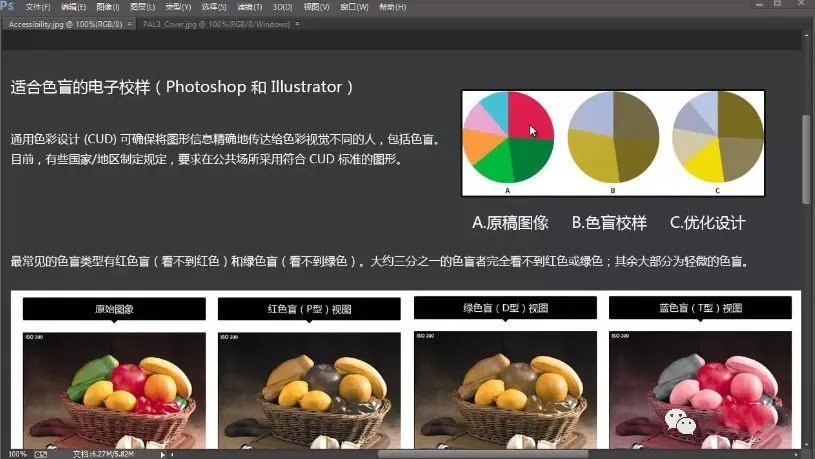Click the original fruit basket image (原始图象)
815x459 pixels.
pos(114,390)
